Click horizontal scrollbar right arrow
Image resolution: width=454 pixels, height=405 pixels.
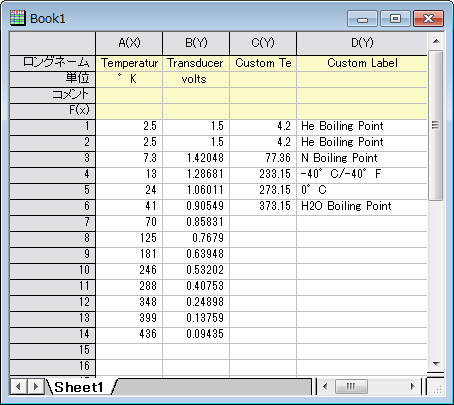pyautogui.click(x=413, y=387)
